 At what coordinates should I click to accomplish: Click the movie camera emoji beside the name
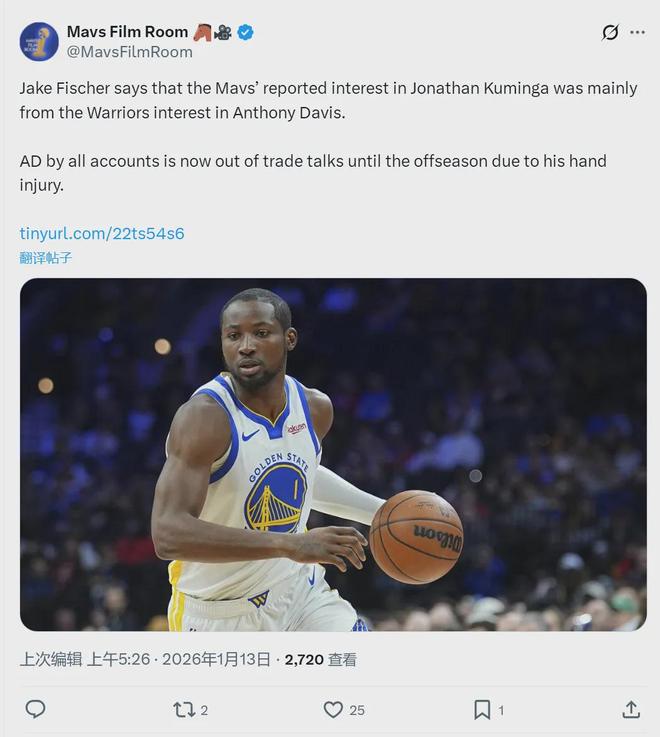point(223,32)
